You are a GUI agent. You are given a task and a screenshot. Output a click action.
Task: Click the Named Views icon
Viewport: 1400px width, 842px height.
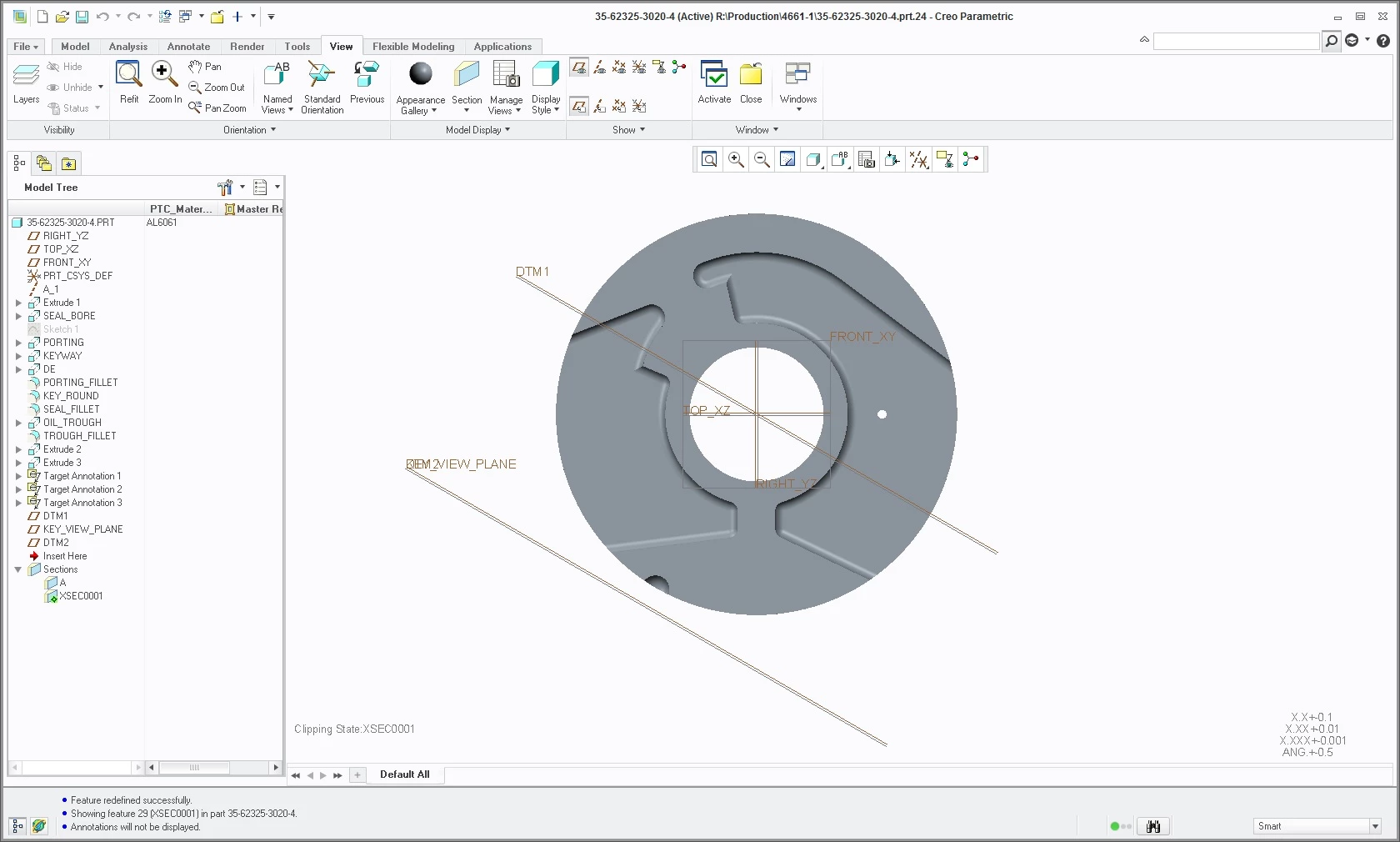point(277,86)
